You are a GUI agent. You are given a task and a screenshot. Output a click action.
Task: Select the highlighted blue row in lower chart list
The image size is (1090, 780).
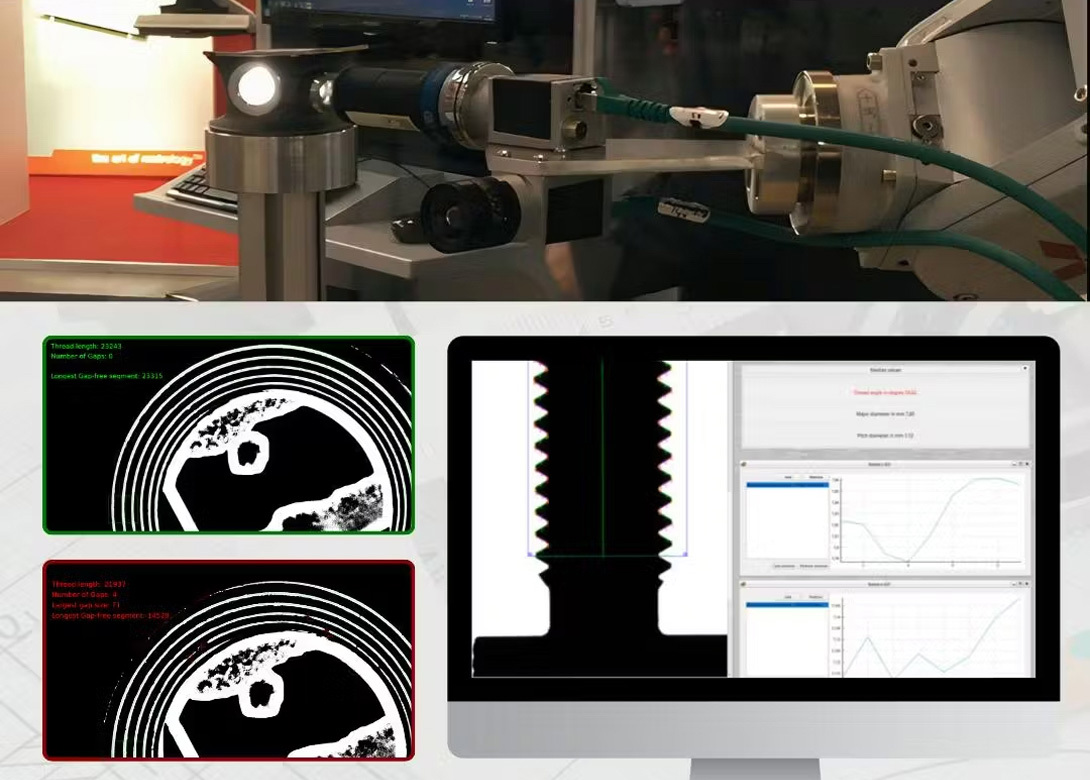788,606
